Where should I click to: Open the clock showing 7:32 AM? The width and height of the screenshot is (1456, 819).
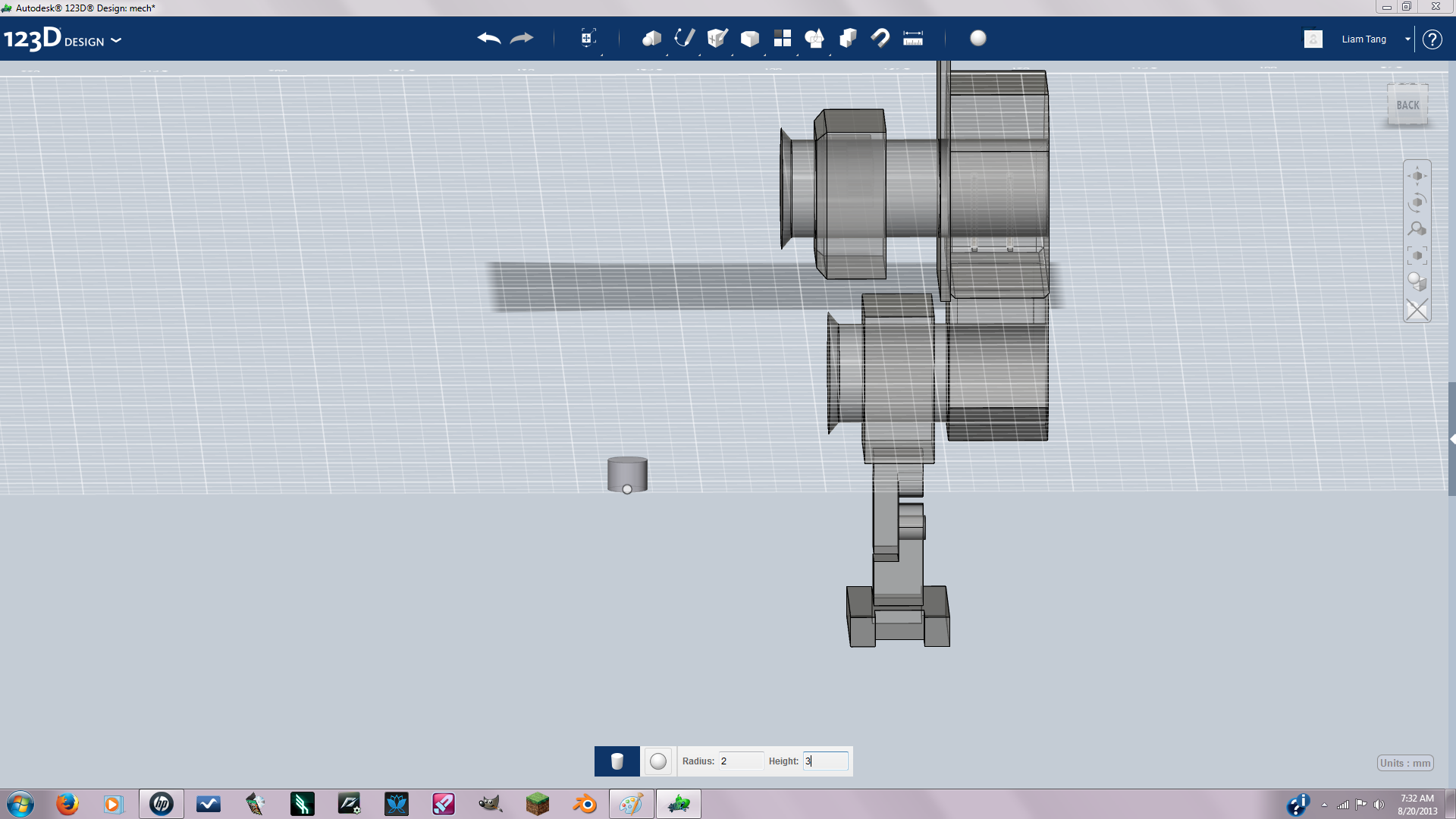[x=1417, y=805]
